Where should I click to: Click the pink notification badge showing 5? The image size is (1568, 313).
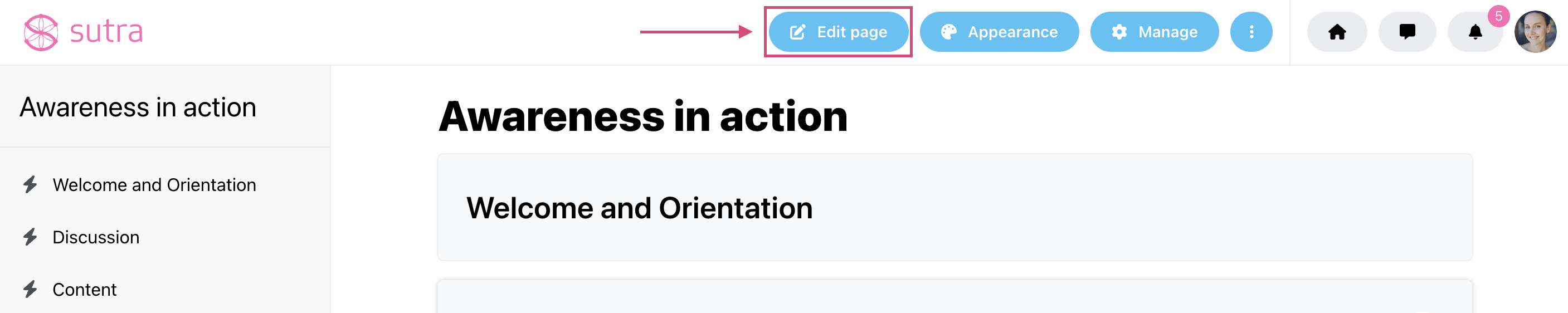(x=1498, y=17)
